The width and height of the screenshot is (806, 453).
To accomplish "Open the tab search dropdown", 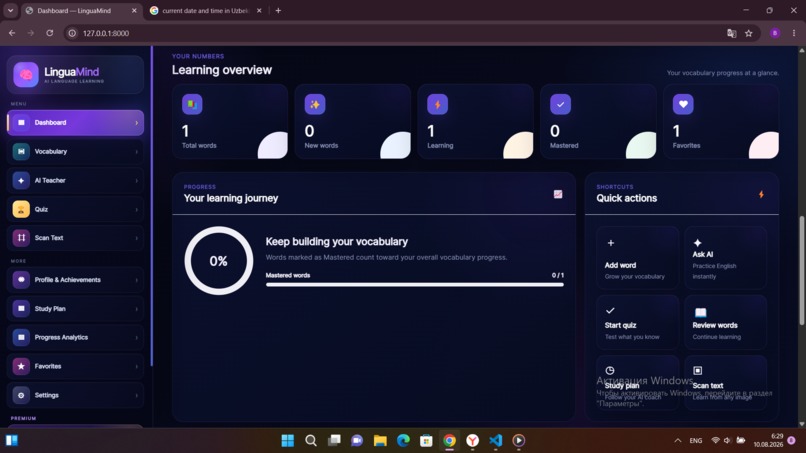I will (x=10, y=10).
